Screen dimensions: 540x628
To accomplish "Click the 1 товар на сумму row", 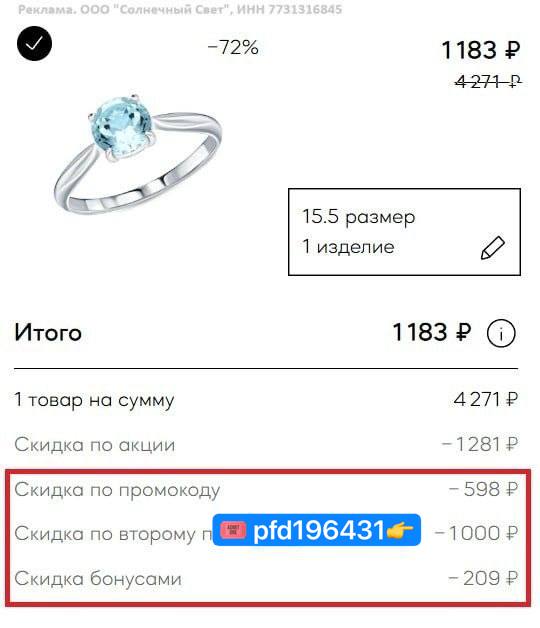I will click(x=266, y=399).
